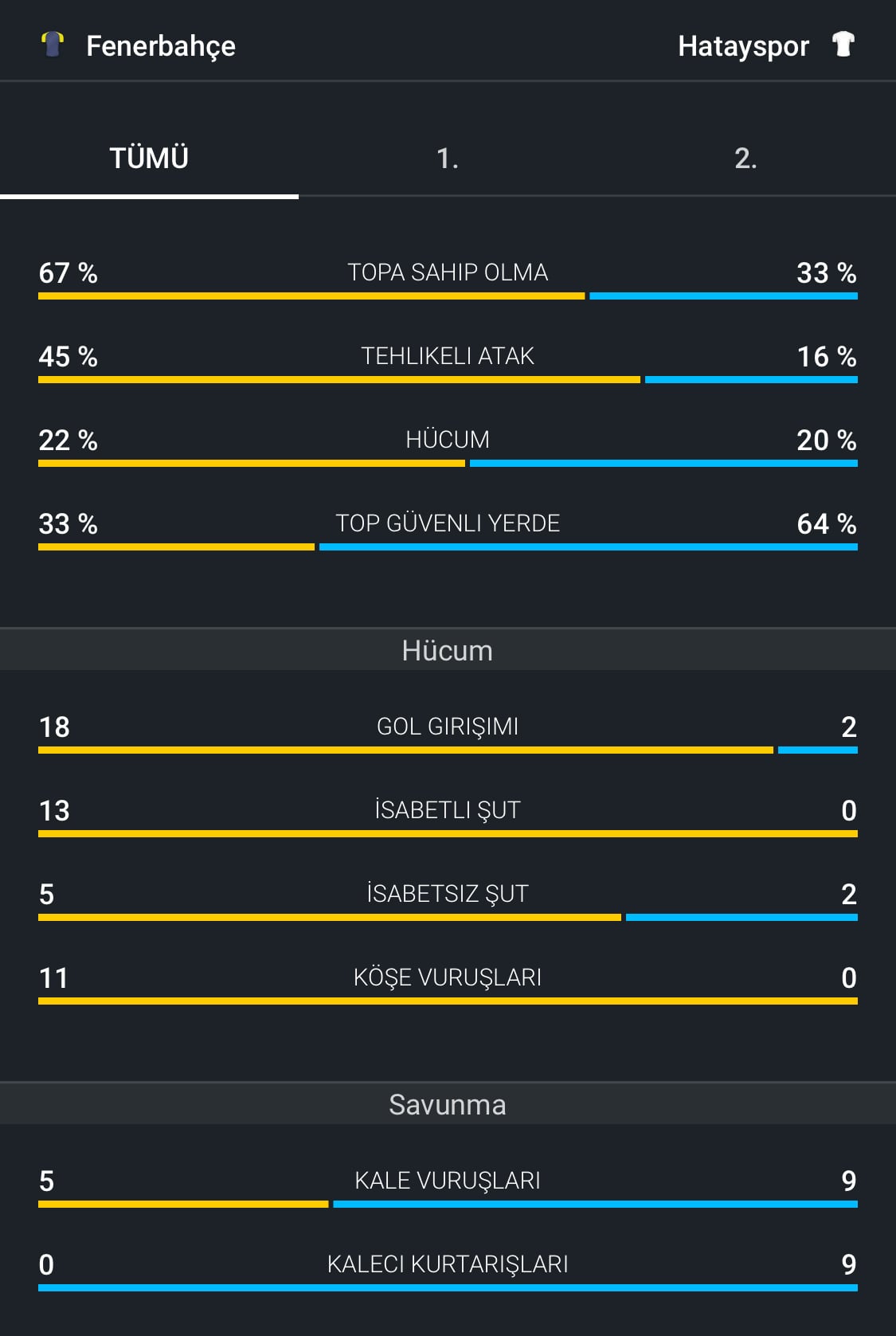The height and width of the screenshot is (1336, 896).
Task: Open the Hatayspor team name
Action: (x=743, y=46)
